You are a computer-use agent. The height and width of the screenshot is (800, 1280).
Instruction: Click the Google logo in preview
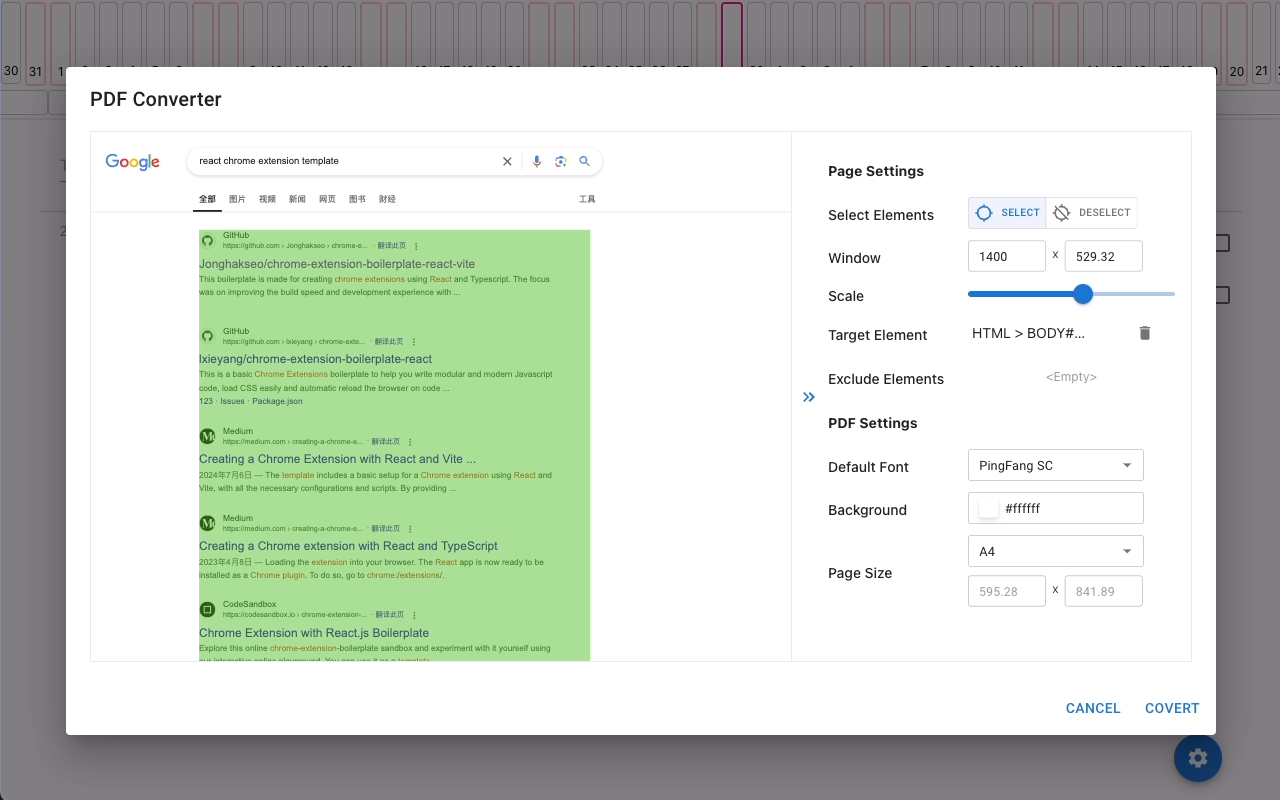[133, 162]
